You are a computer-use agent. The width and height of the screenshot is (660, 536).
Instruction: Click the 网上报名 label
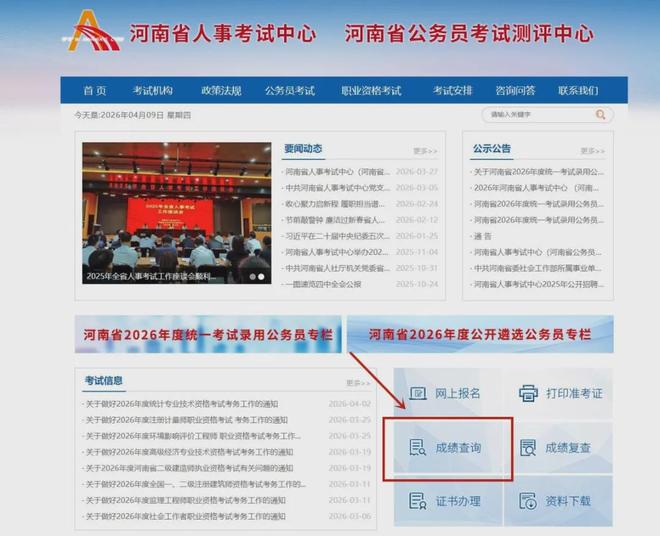tap(458, 394)
